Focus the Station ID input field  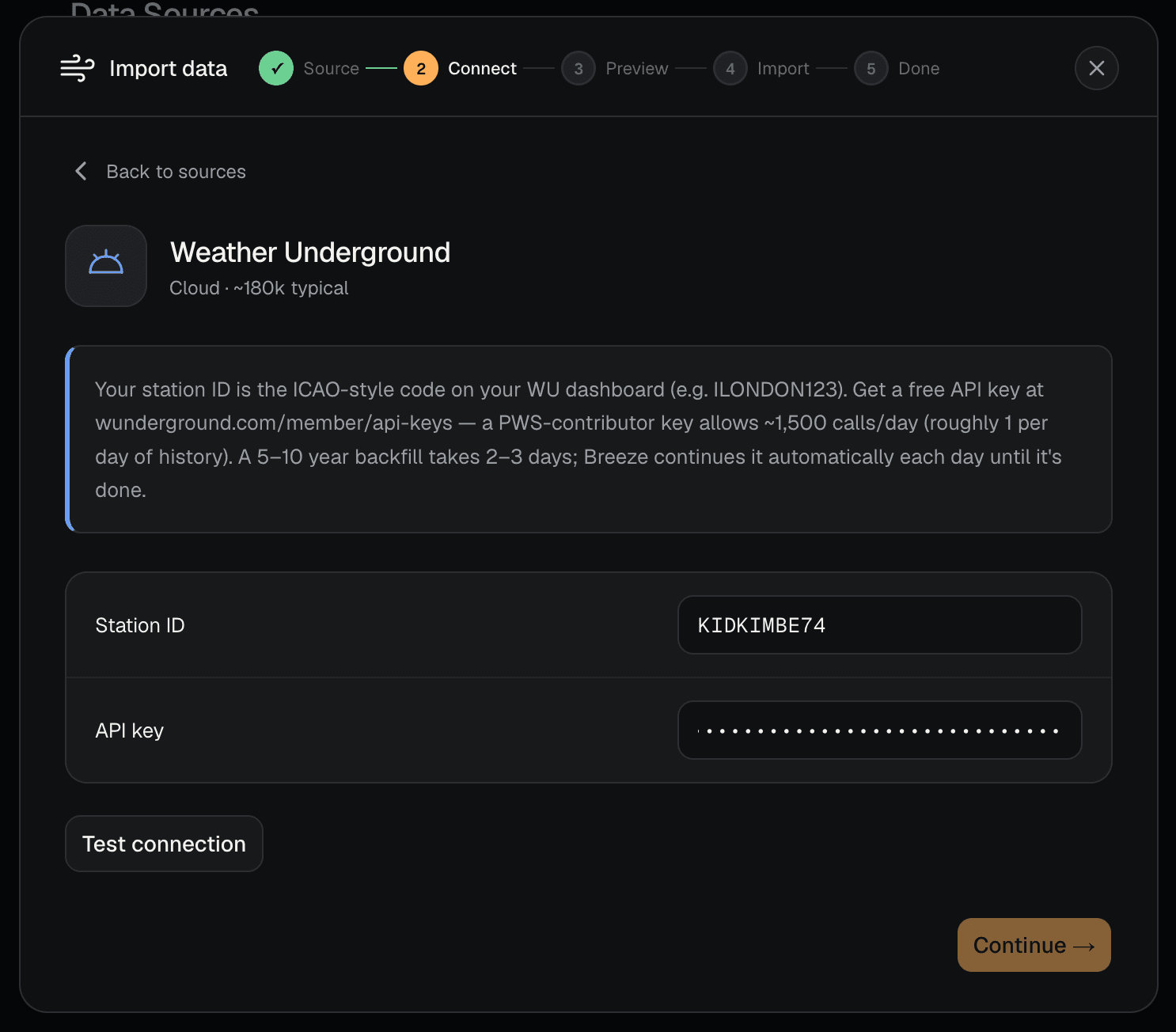click(880, 625)
